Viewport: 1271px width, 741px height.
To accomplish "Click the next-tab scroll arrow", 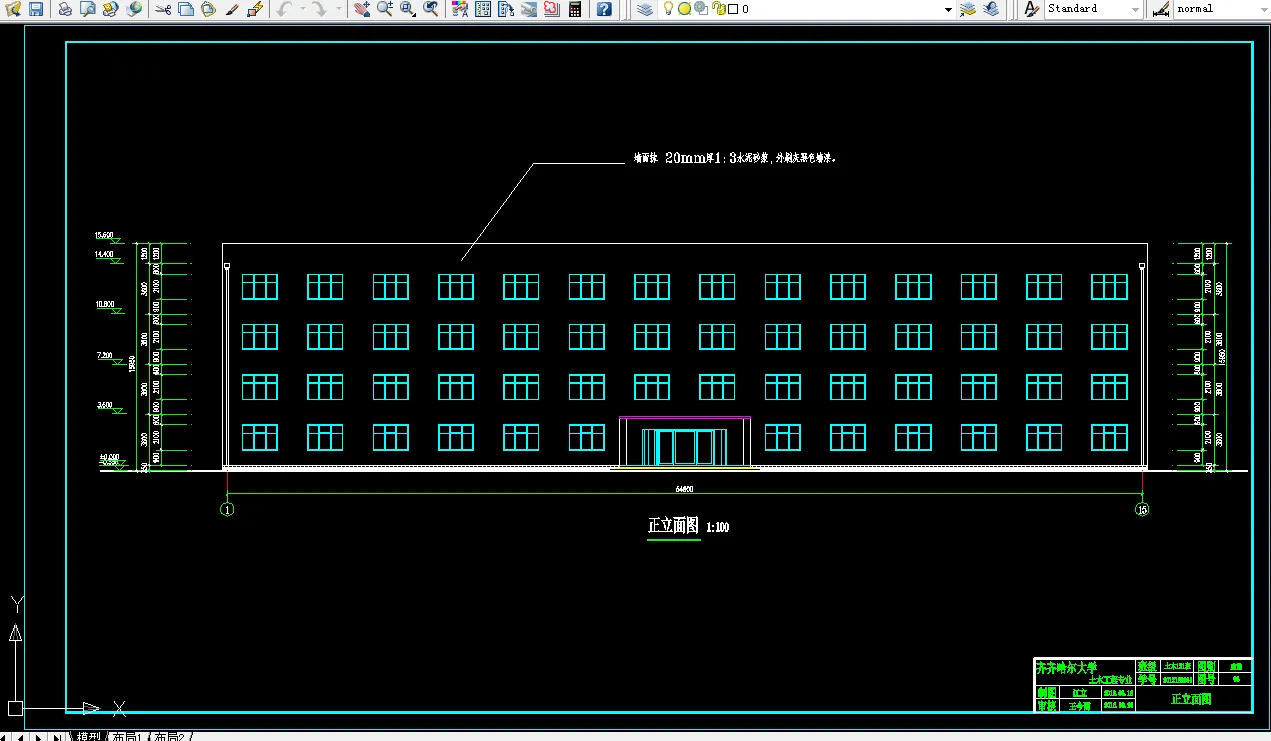I will 38,737.
